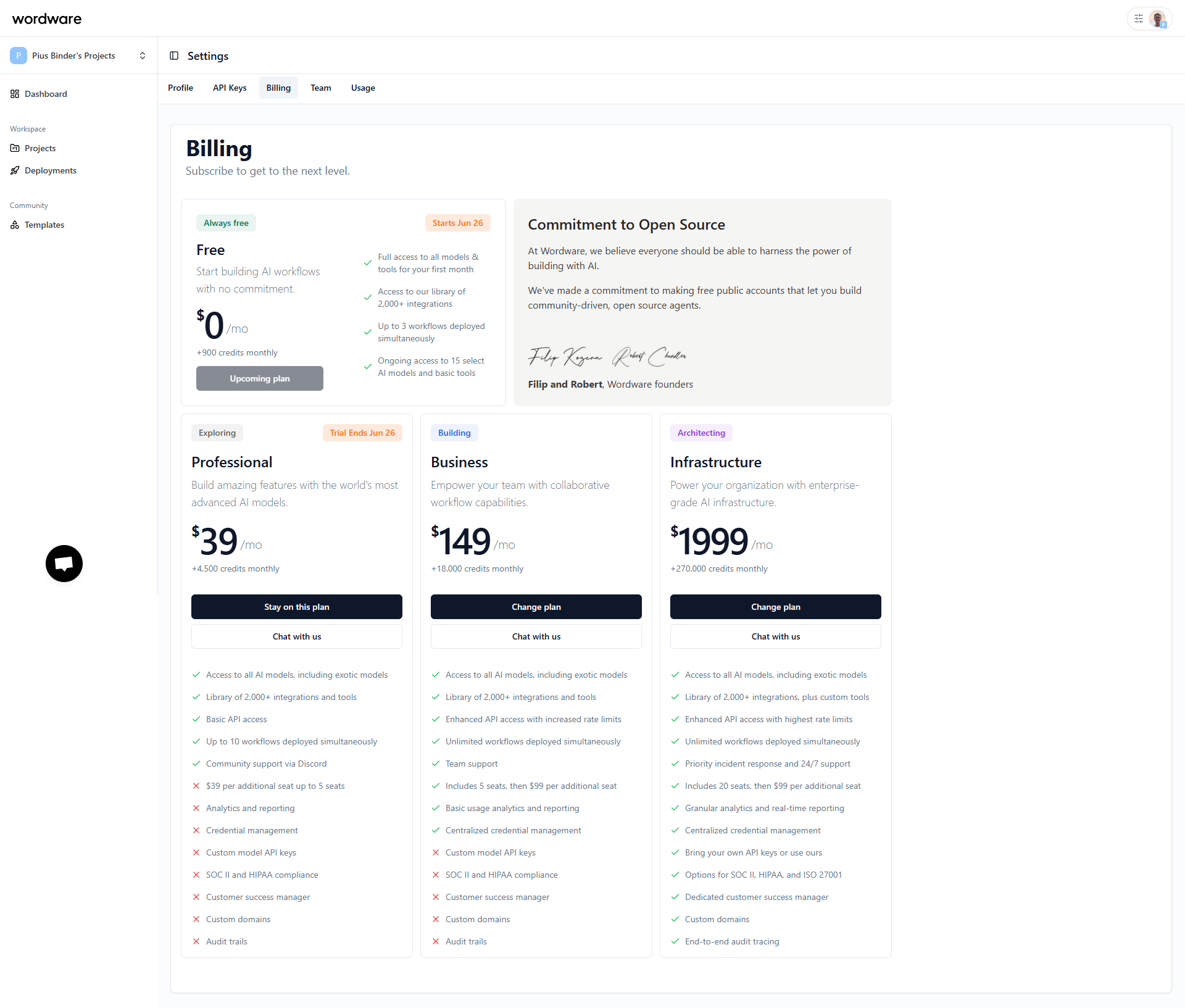The width and height of the screenshot is (1185, 1008).
Task: Go to the Team tab
Action: (321, 88)
